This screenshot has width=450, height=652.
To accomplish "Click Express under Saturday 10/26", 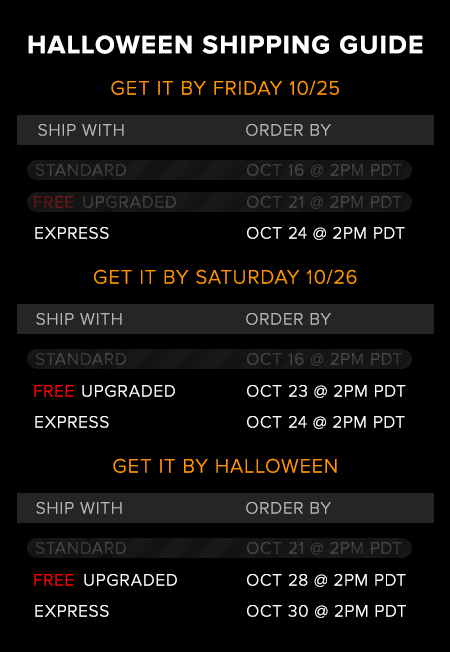I will (x=72, y=422).
